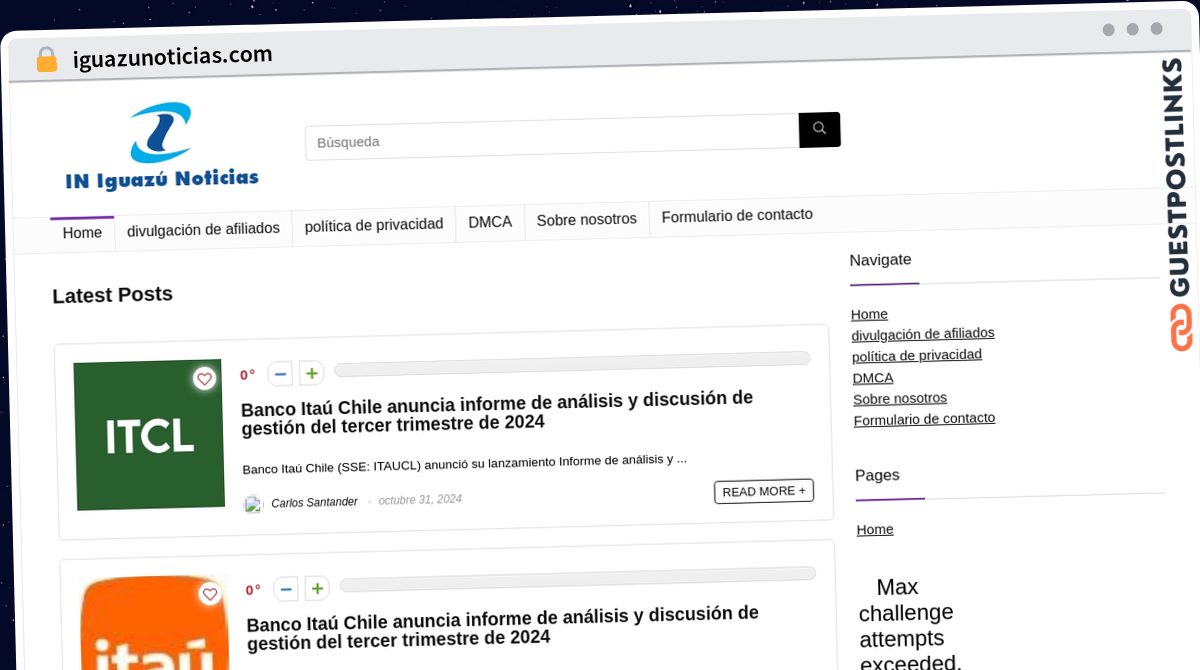The height and width of the screenshot is (670, 1200).
Task: Hit the minus button on the orange itaú post
Action: coord(286,590)
